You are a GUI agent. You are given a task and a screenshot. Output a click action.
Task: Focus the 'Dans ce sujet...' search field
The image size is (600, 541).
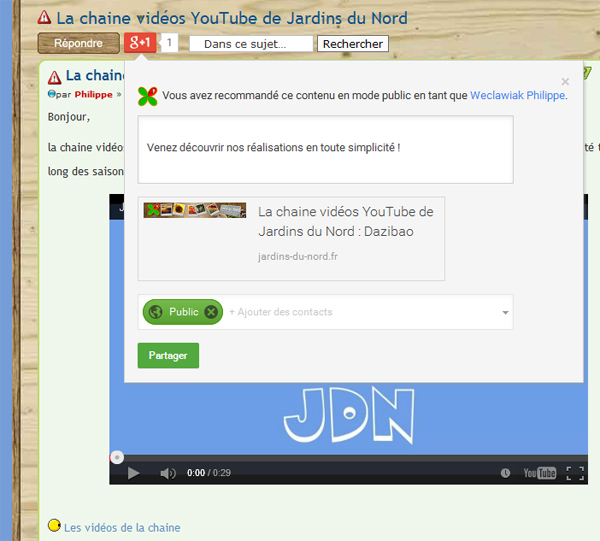click(251, 44)
